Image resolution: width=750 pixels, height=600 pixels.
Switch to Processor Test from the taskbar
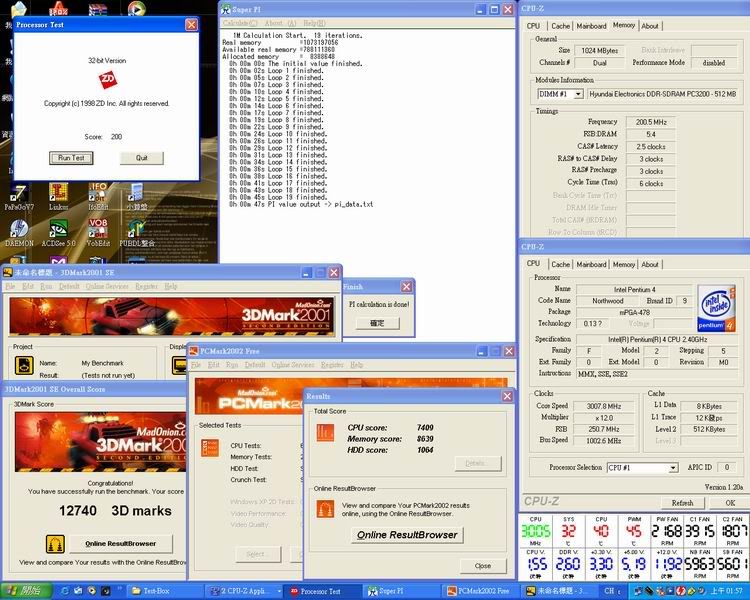(322, 591)
